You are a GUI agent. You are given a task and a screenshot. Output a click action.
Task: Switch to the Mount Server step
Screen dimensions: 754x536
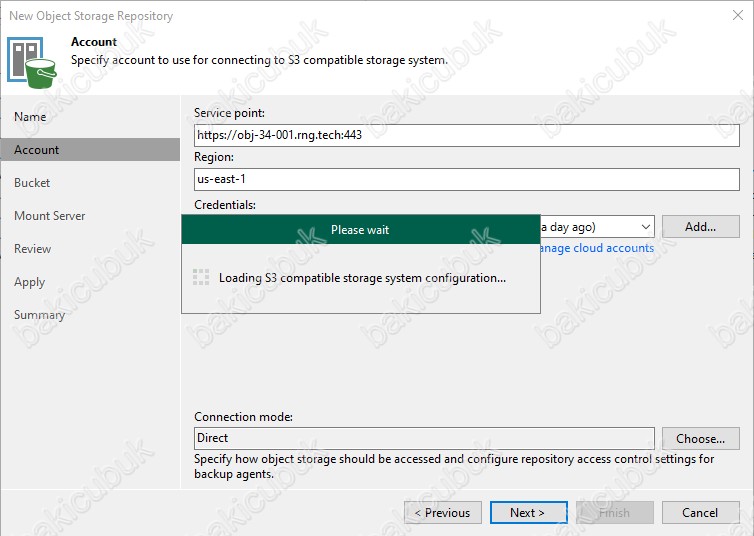[50, 216]
